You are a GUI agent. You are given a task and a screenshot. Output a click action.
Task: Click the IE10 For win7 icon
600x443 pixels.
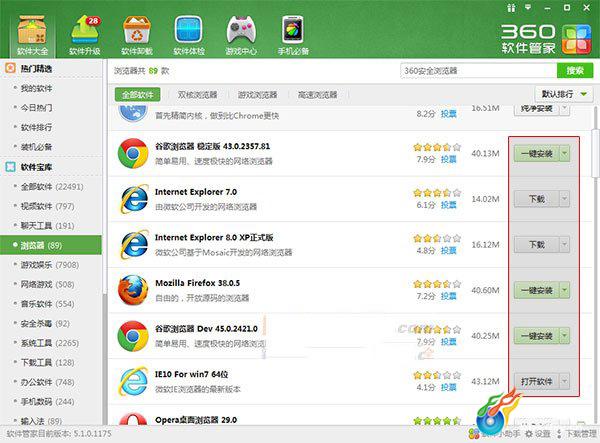pyautogui.click(x=133, y=381)
